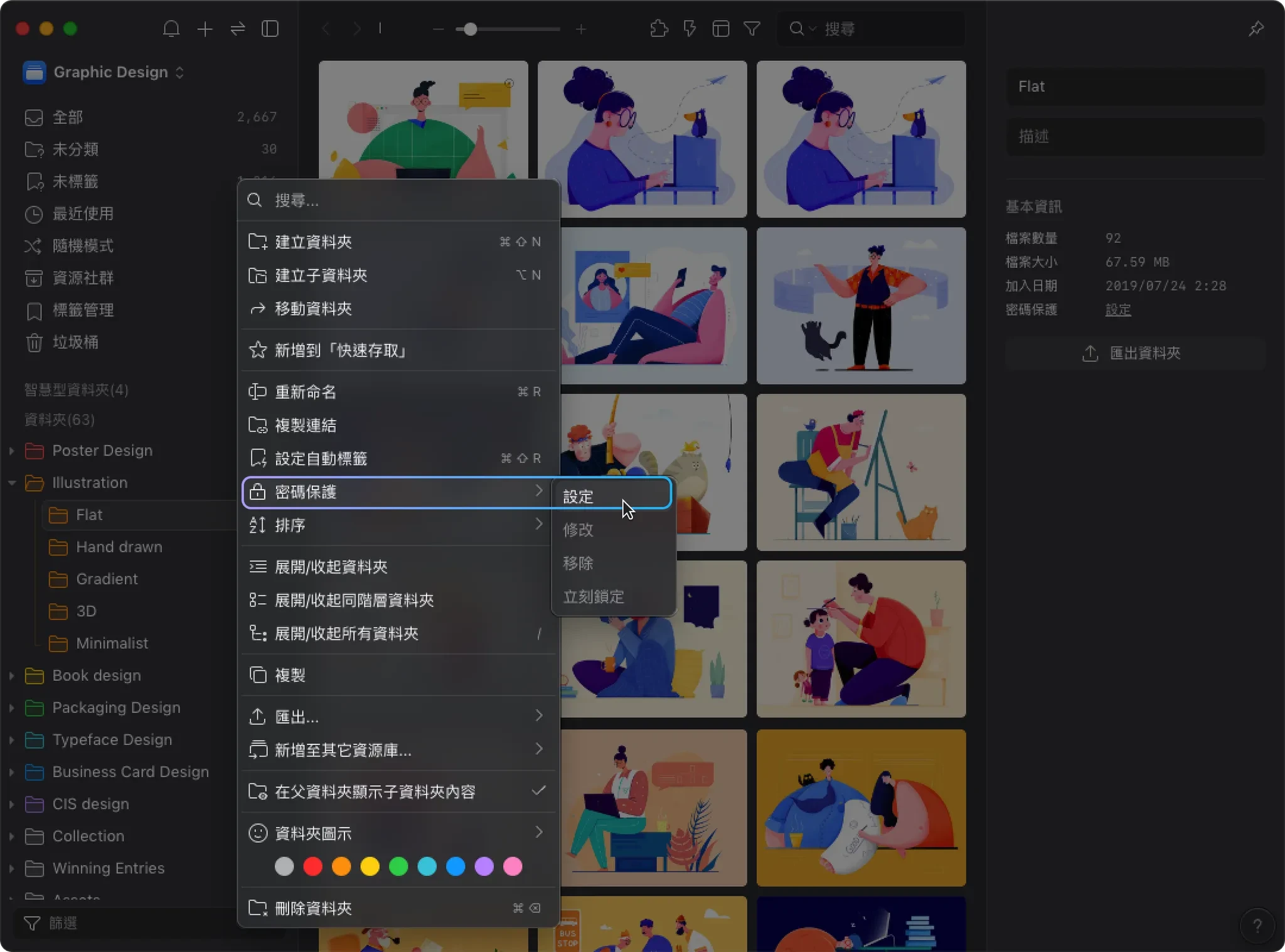
Task: Open the 匯出... export submenu
Action: pyautogui.click(x=398, y=716)
